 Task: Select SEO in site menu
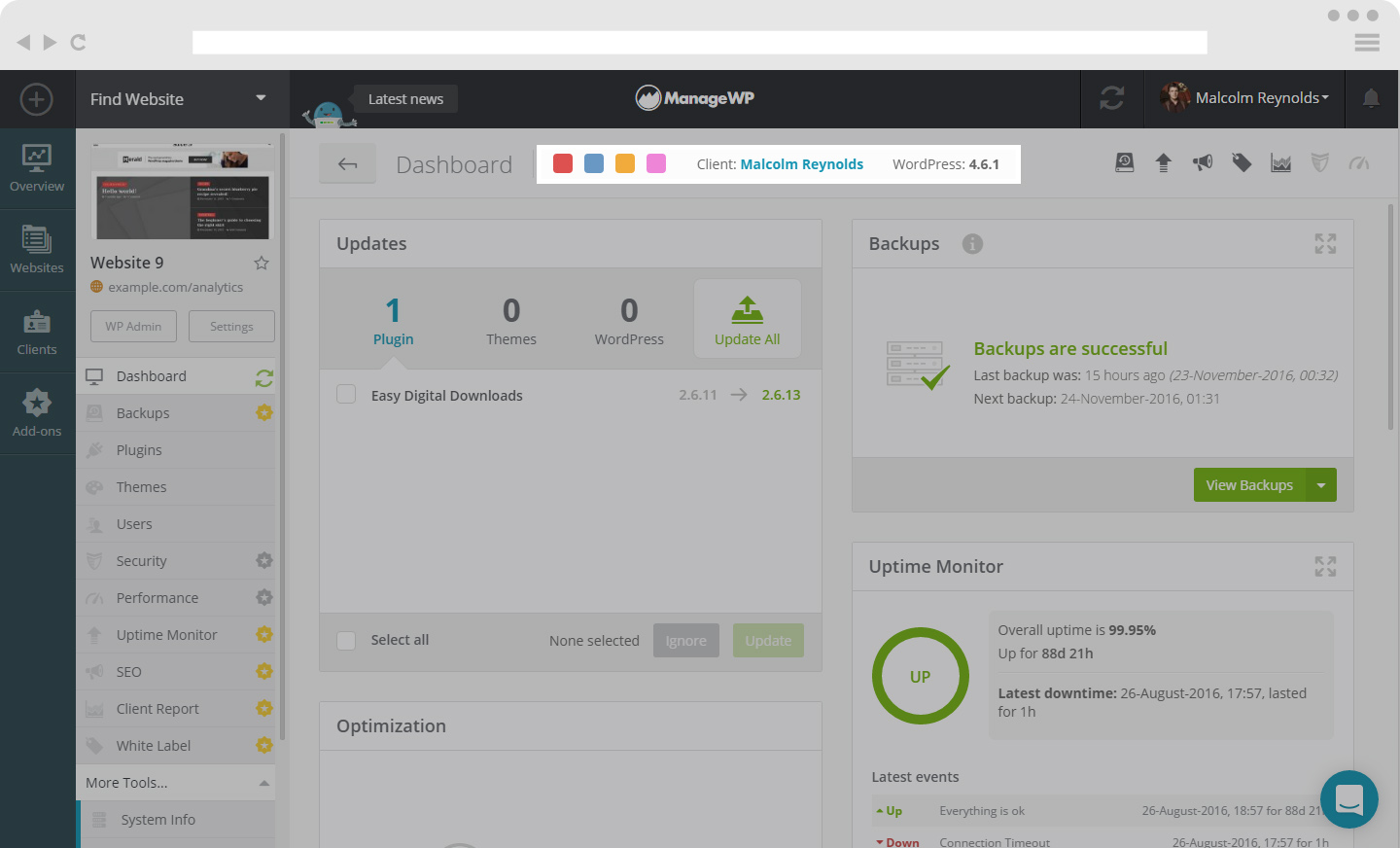click(x=175, y=672)
